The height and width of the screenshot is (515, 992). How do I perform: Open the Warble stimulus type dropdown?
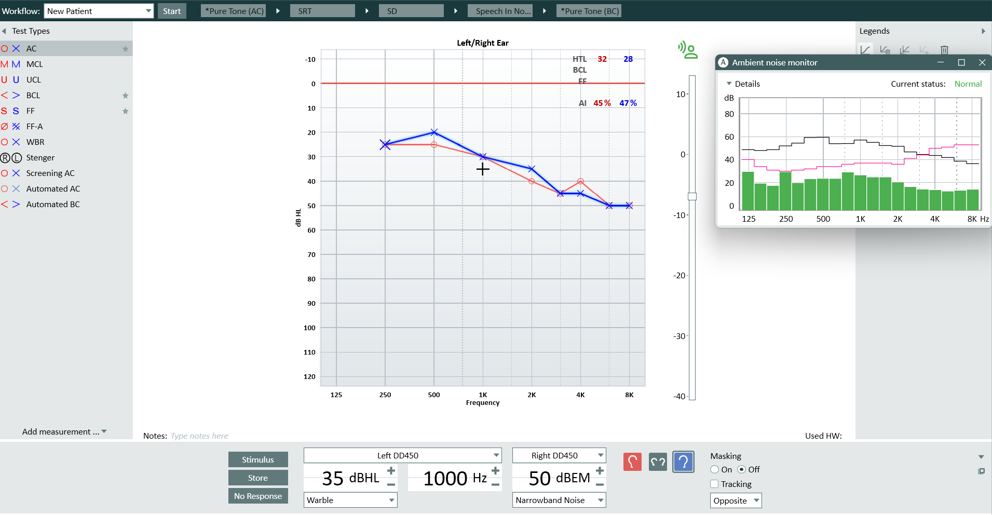click(x=350, y=500)
